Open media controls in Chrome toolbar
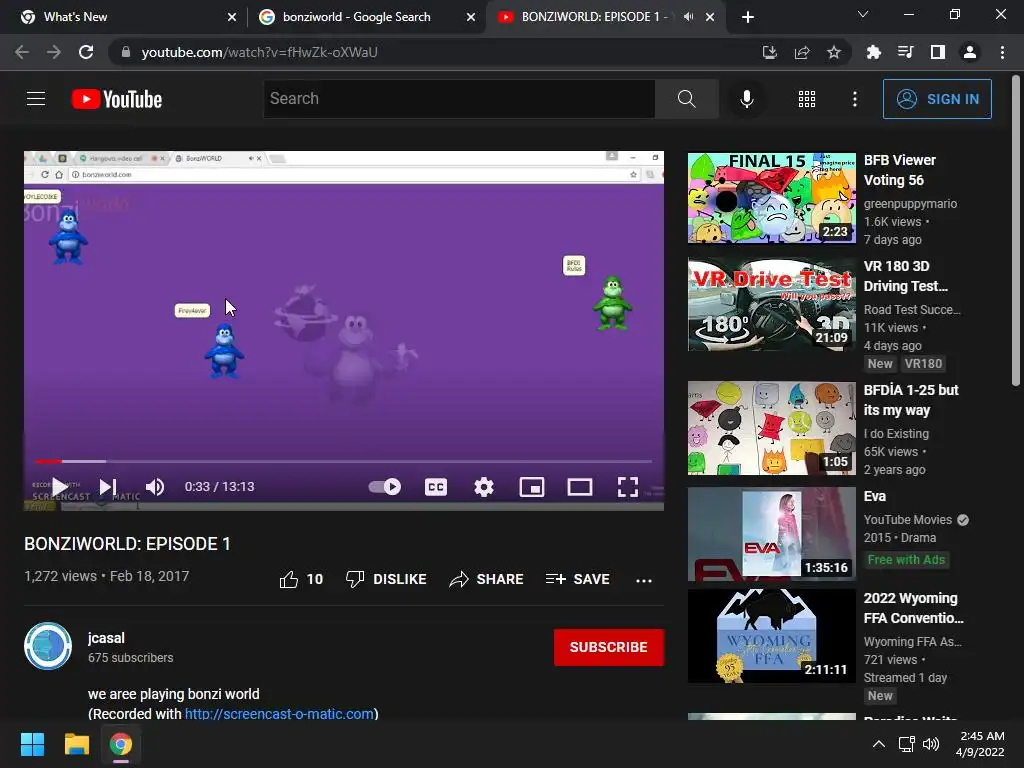The height and width of the screenshot is (768, 1024). (905, 52)
